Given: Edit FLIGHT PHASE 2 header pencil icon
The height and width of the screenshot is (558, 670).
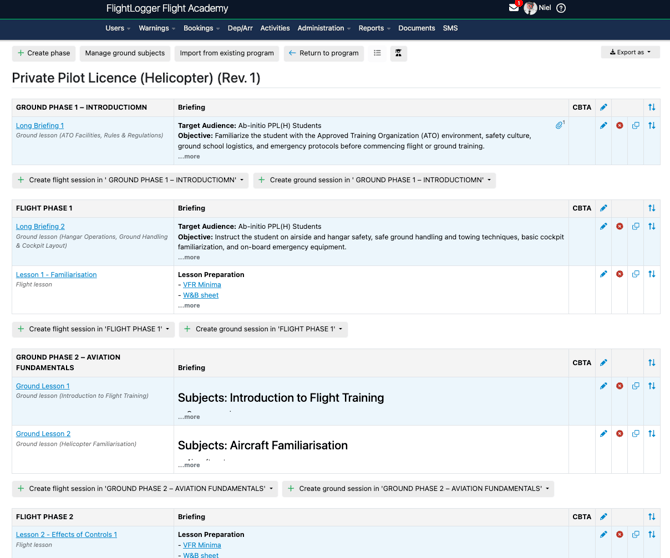Looking at the screenshot, I should (x=603, y=517).
